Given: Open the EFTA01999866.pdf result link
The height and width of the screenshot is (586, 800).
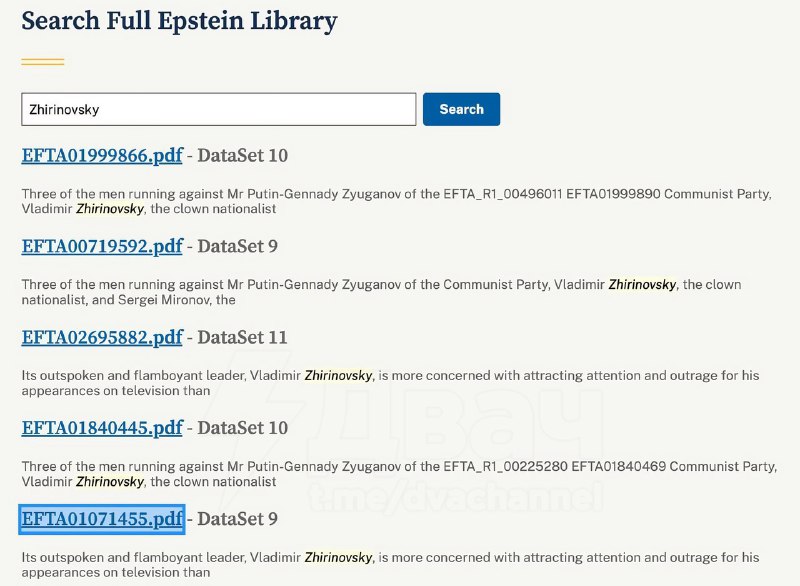Looking at the screenshot, I should (x=102, y=155).
